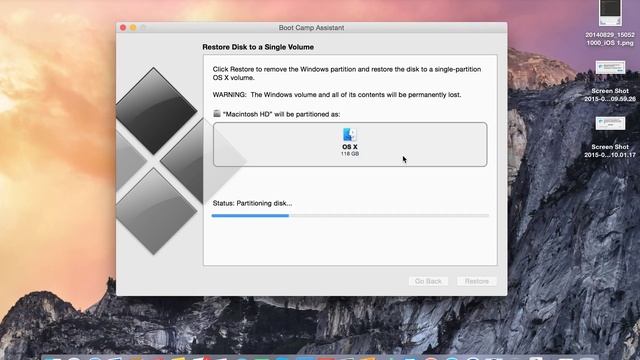Select the Screen Shot ending 10.01.17 desktop thumbnail

coord(610,123)
